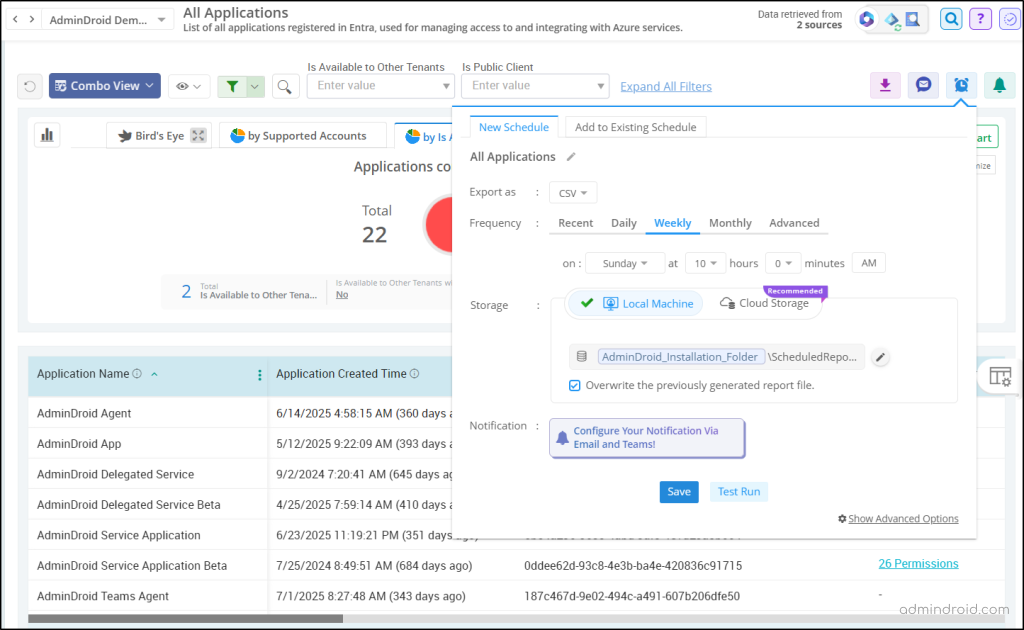Screen dimensions: 1024x630
Task: Expand Bird's Eye to fullscreen
Action: [x=198, y=136]
